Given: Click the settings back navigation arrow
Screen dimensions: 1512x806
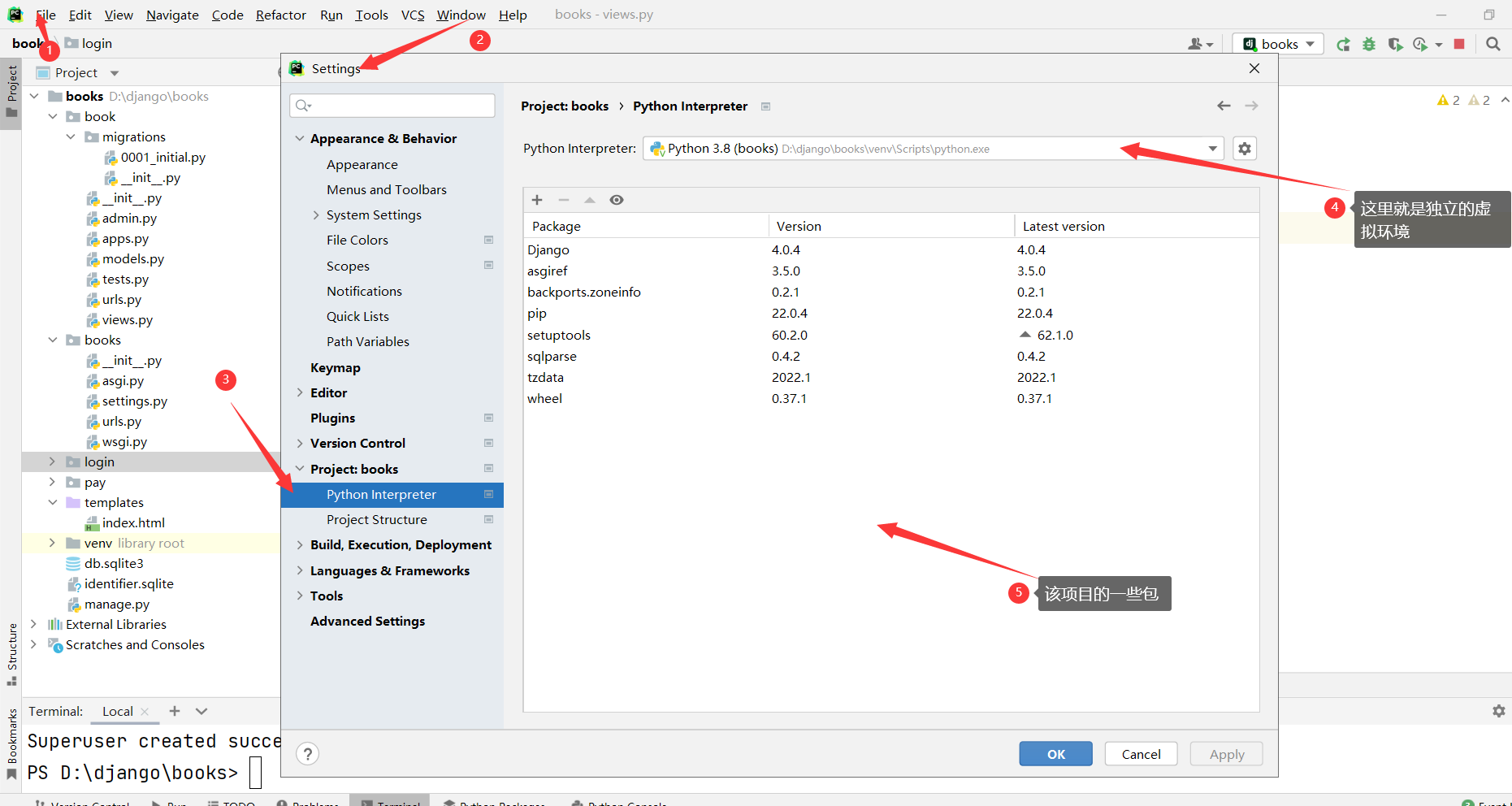Looking at the screenshot, I should coord(1224,106).
